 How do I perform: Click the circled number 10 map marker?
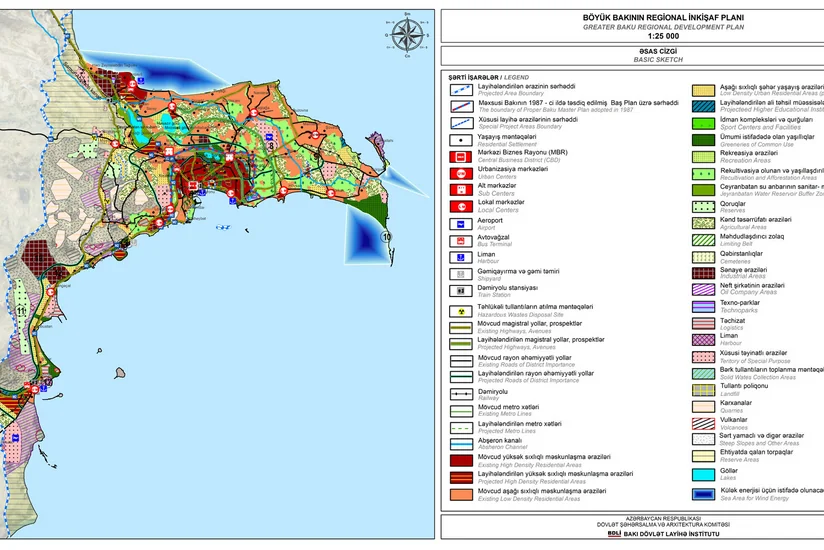pos(386,237)
